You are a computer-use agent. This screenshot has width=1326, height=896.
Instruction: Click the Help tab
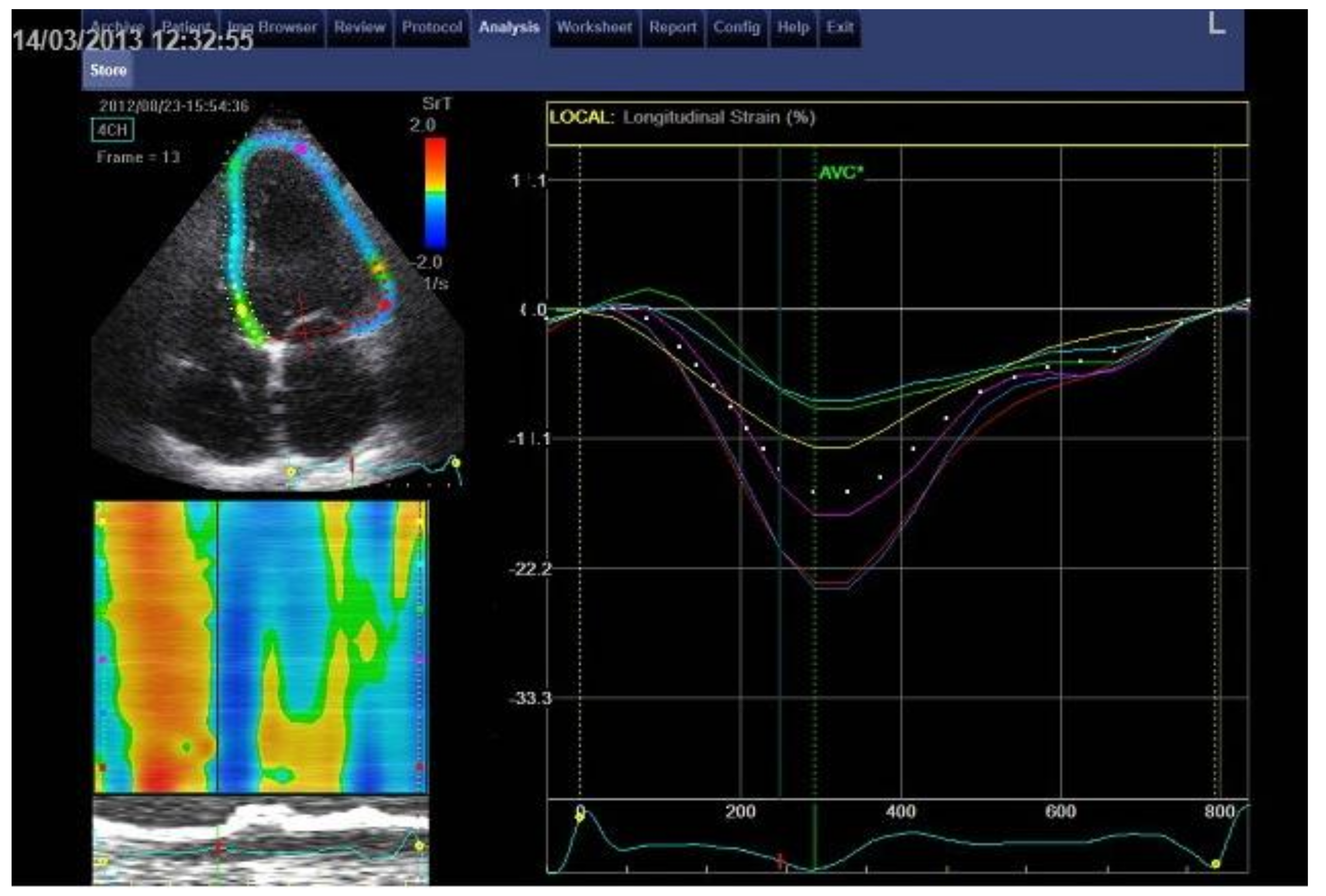[x=793, y=28]
